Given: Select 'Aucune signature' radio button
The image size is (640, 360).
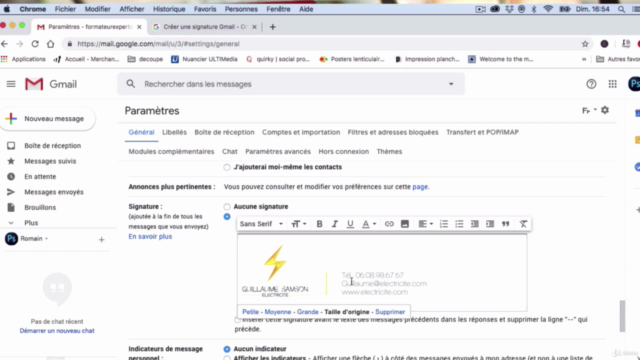Looking at the screenshot, I should tap(227, 207).
